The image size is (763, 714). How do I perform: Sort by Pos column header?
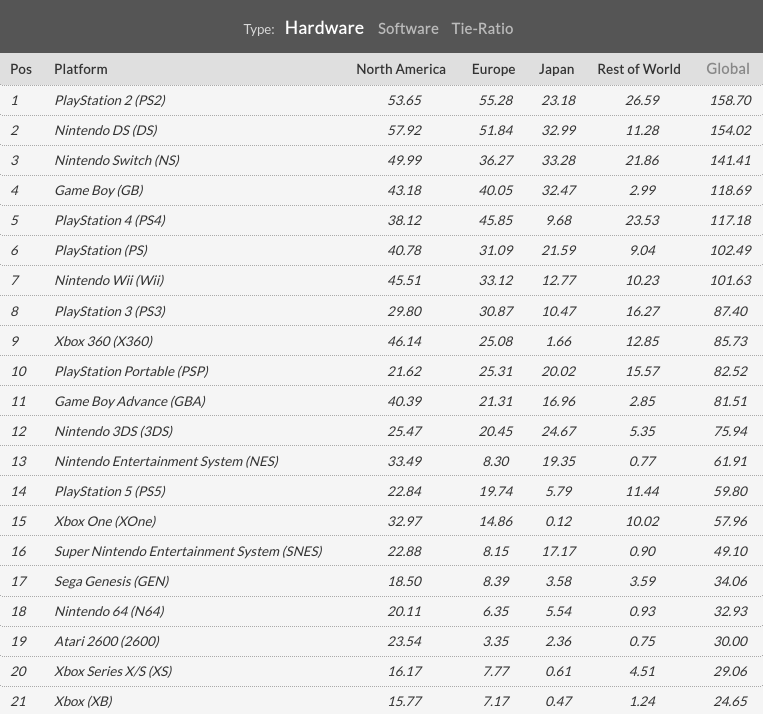point(21,69)
